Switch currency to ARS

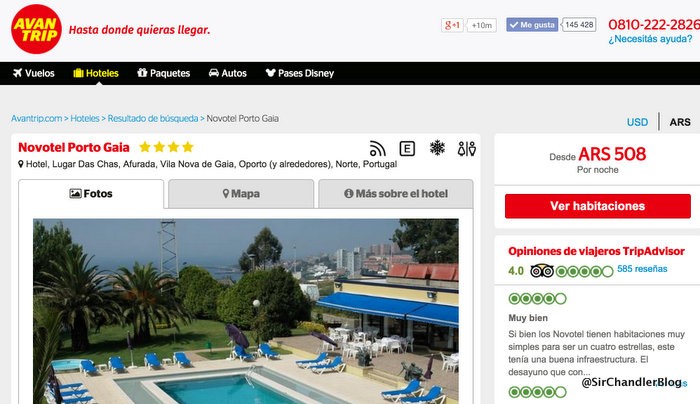click(x=680, y=122)
